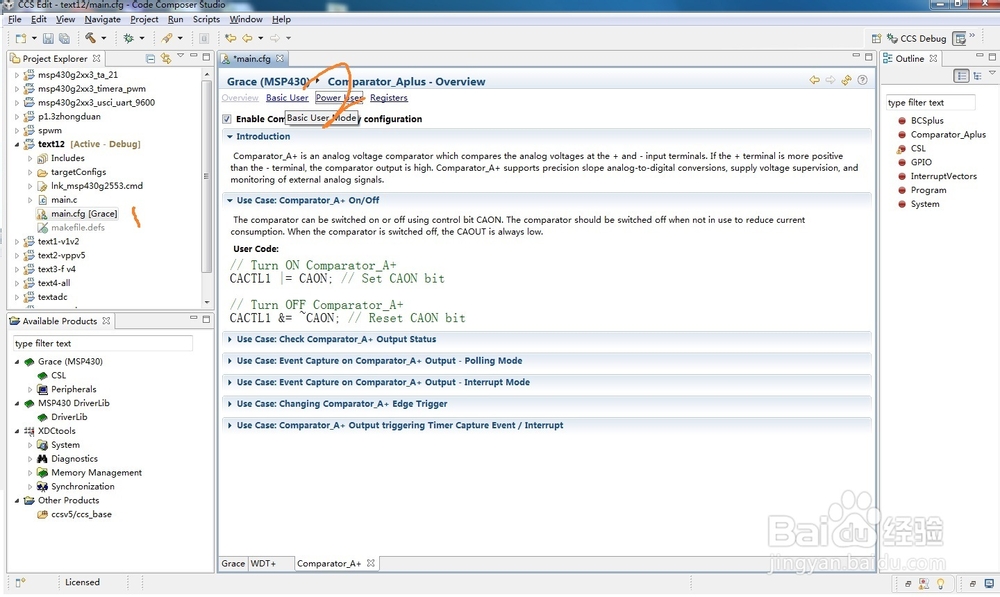1000x597 pixels.
Task: Click Link with Editor in Project Explorer
Action: click(x=166, y=59)
